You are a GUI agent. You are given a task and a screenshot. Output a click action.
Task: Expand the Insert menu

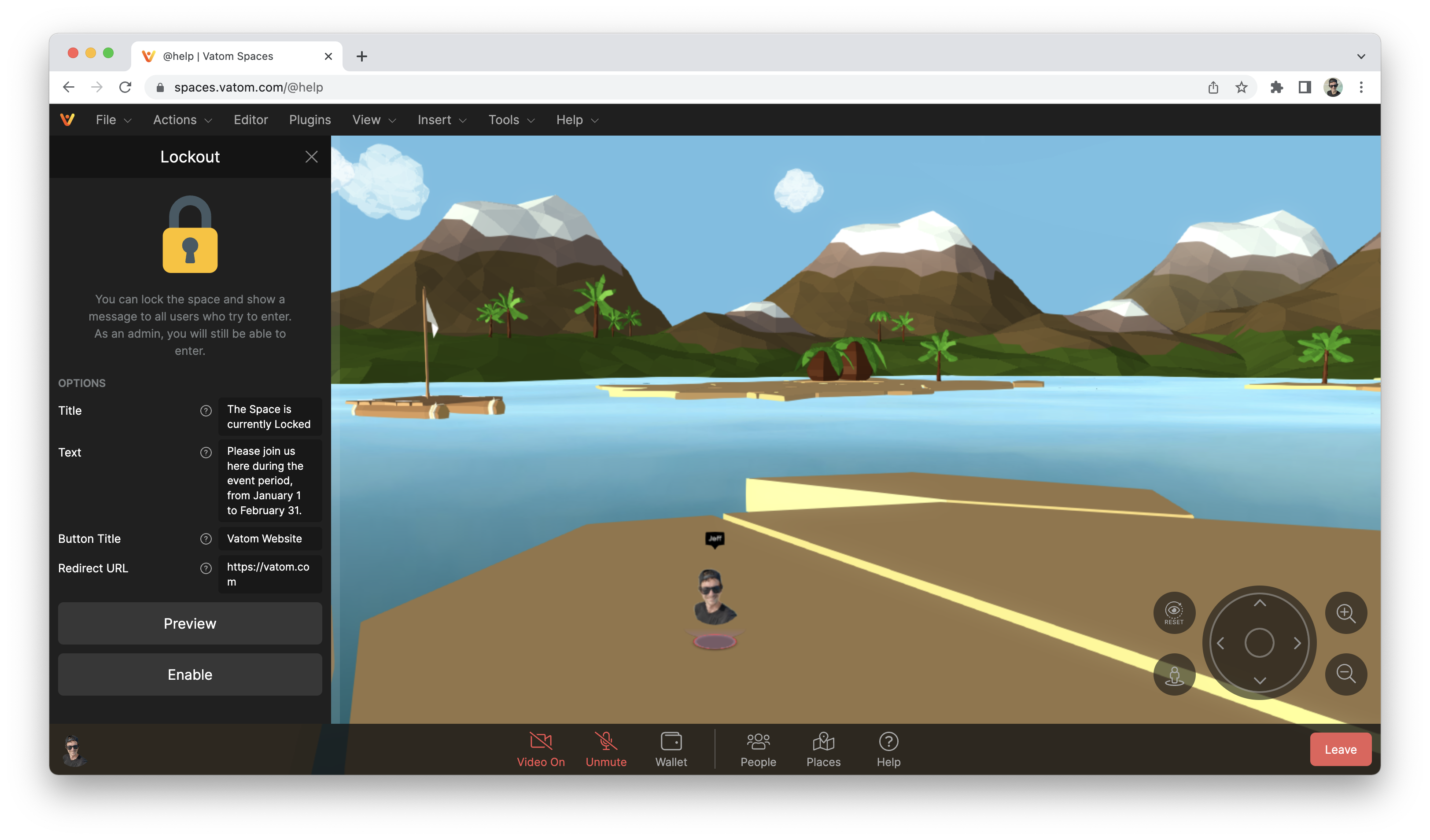pyautogui.click(x=442, y=120)
